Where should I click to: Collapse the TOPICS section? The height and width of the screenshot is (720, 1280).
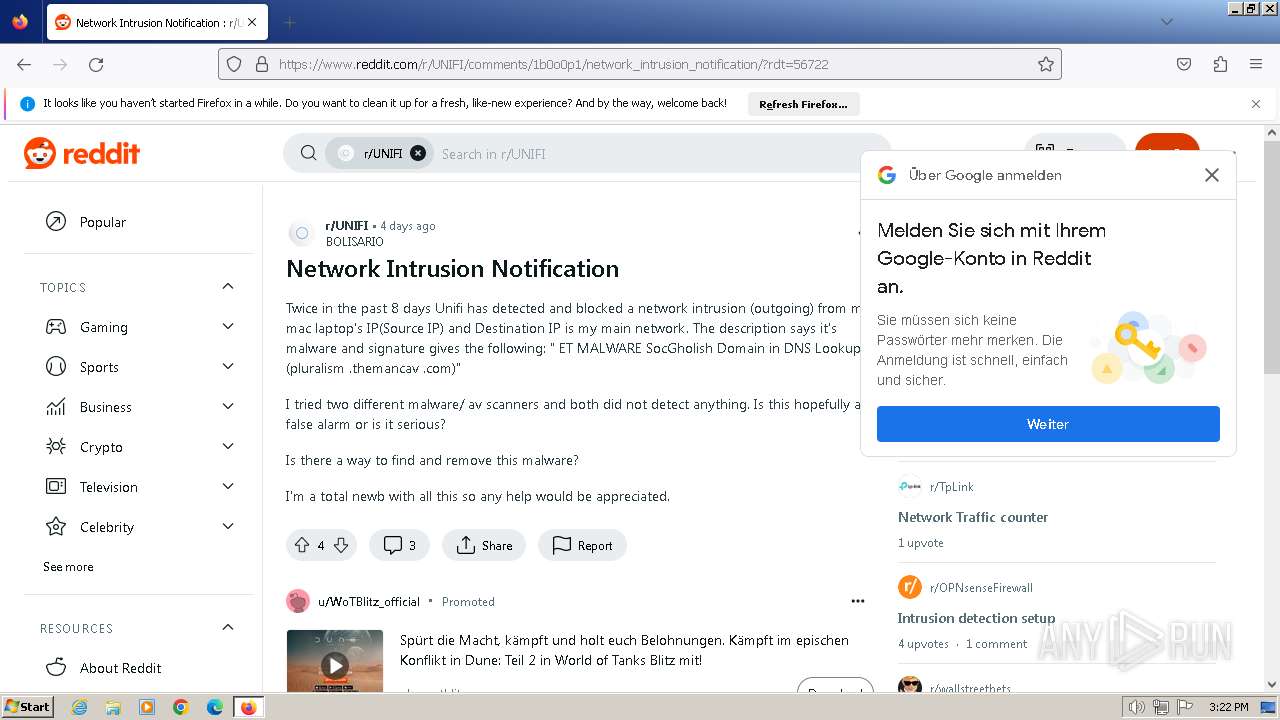click(228, 287)
